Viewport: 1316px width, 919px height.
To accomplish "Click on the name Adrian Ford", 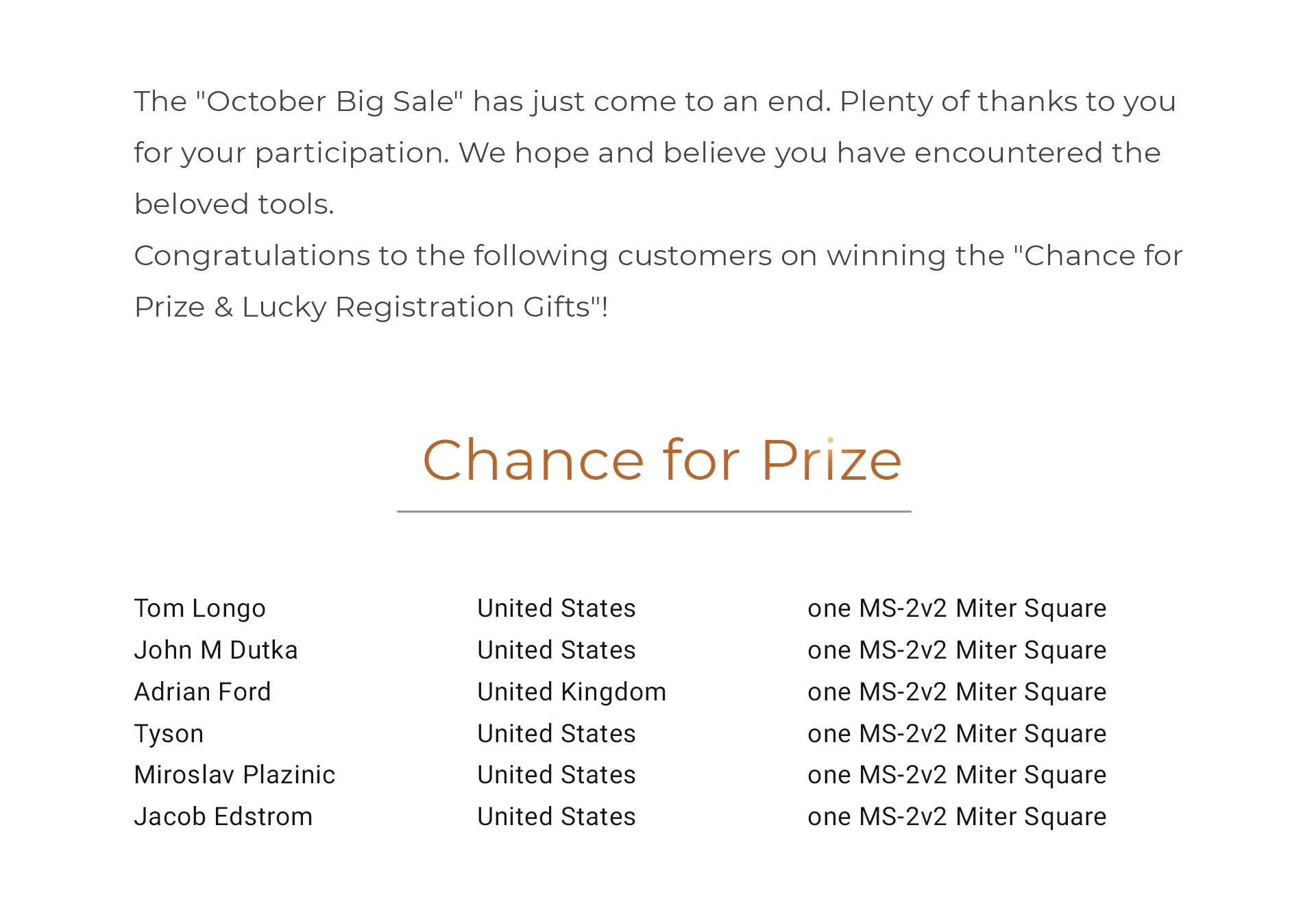I will 202,692.
